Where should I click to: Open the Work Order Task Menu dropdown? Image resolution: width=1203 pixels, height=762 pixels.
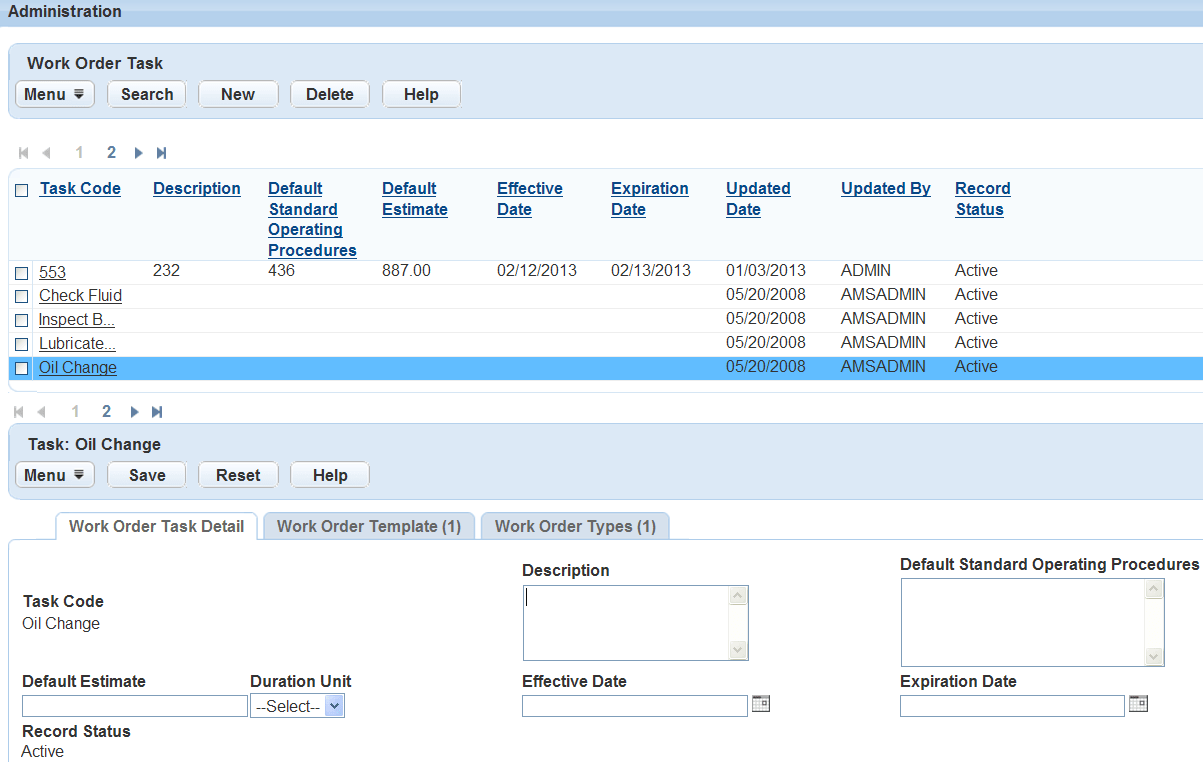pyautogui.click(x=54, y=93)
